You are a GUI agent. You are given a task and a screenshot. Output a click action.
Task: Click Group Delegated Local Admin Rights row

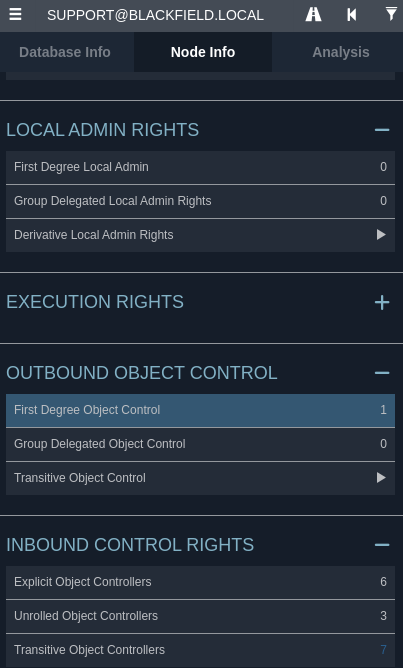200,201
